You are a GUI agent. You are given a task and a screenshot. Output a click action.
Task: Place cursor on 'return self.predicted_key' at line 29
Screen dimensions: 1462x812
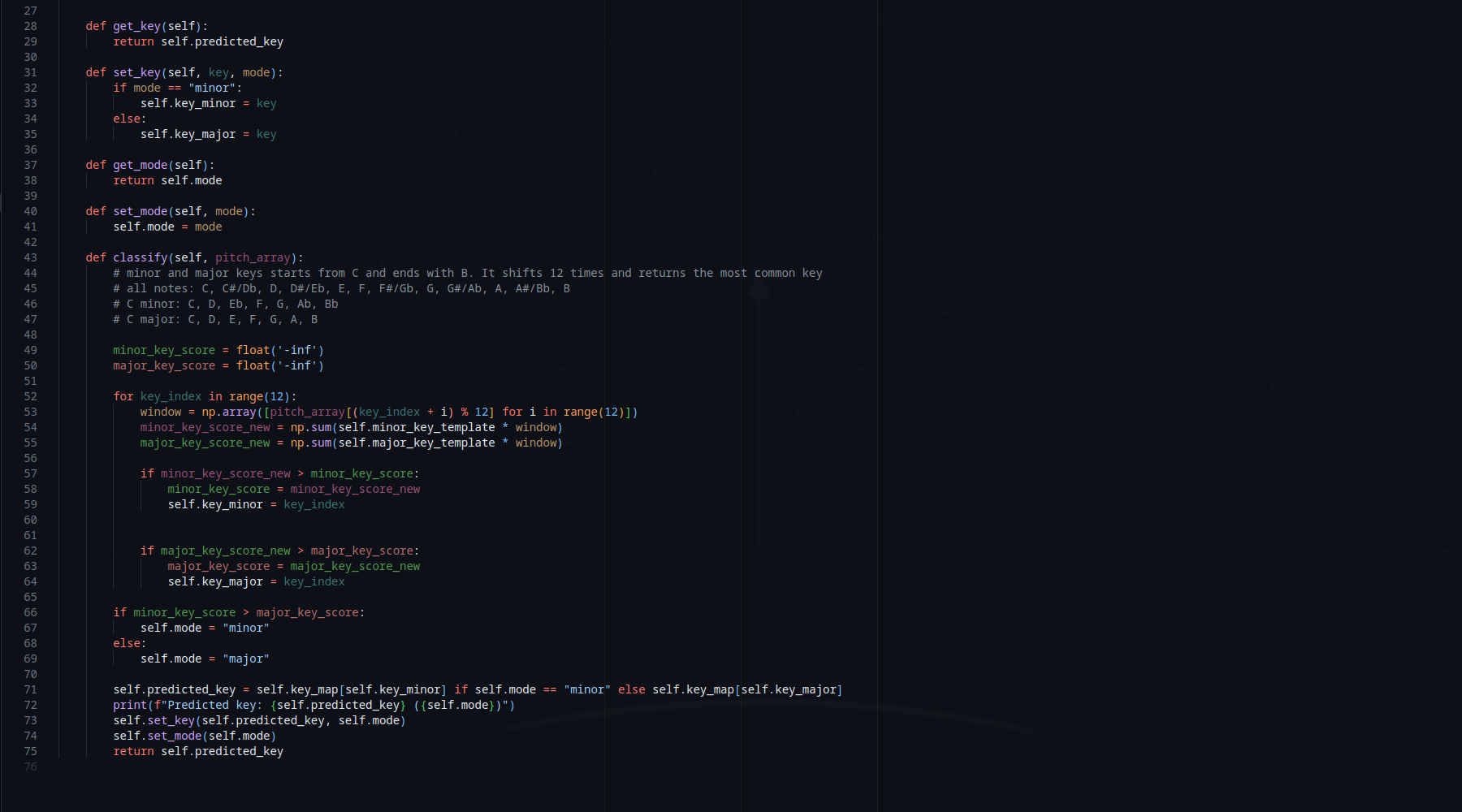[x=198, y=41]
